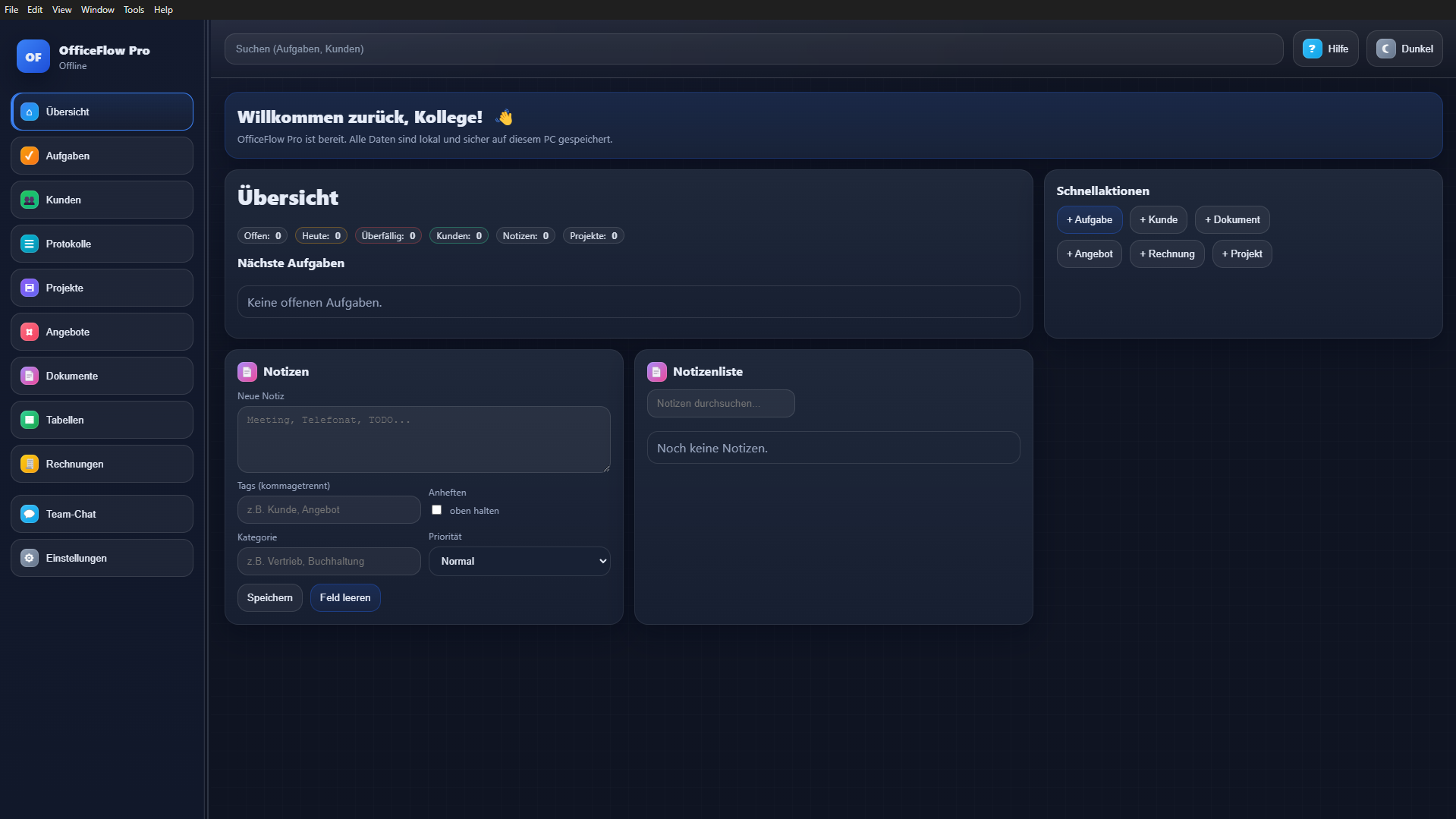Click the Notizen panel header icon
The height and width of the screenshot is (819, 1456).
(247, 372)
